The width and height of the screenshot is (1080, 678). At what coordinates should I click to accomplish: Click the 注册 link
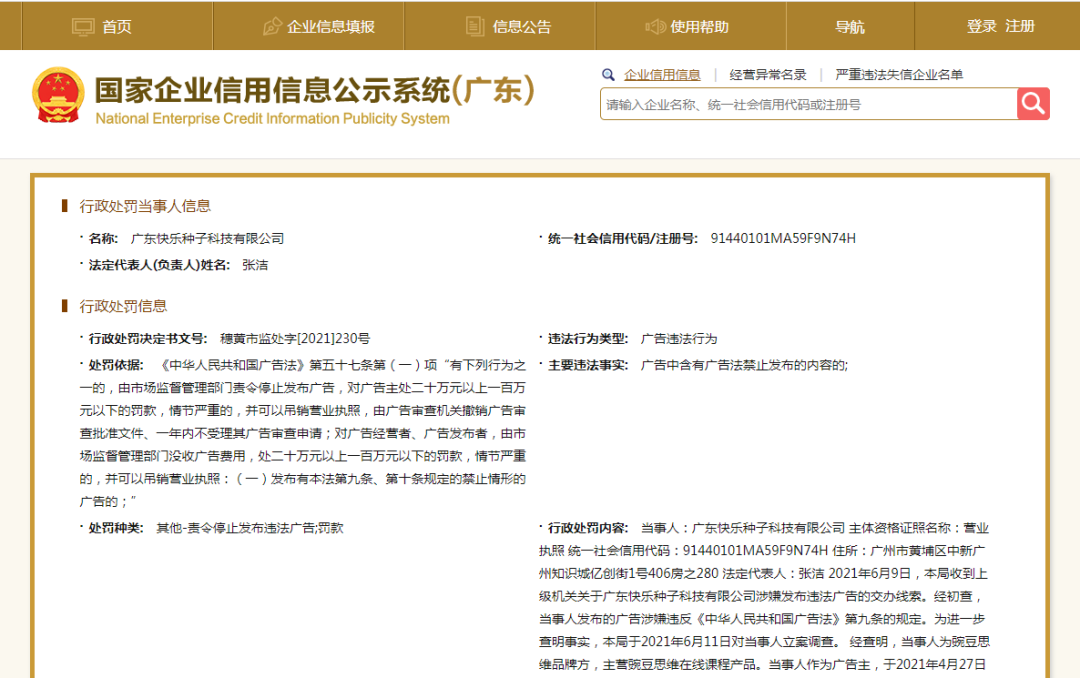click(x=1020, y=26)
